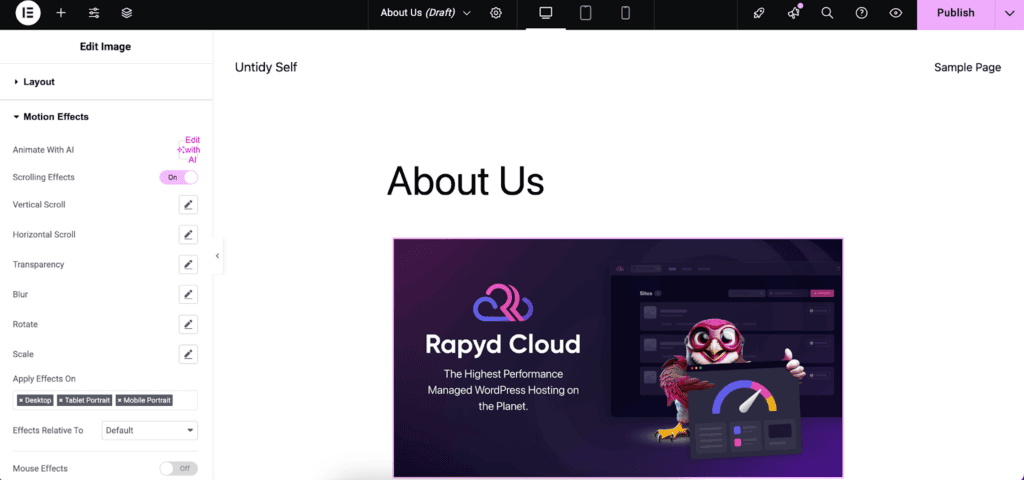Edit Horizontal Scroll effect settings

[188, 234]
